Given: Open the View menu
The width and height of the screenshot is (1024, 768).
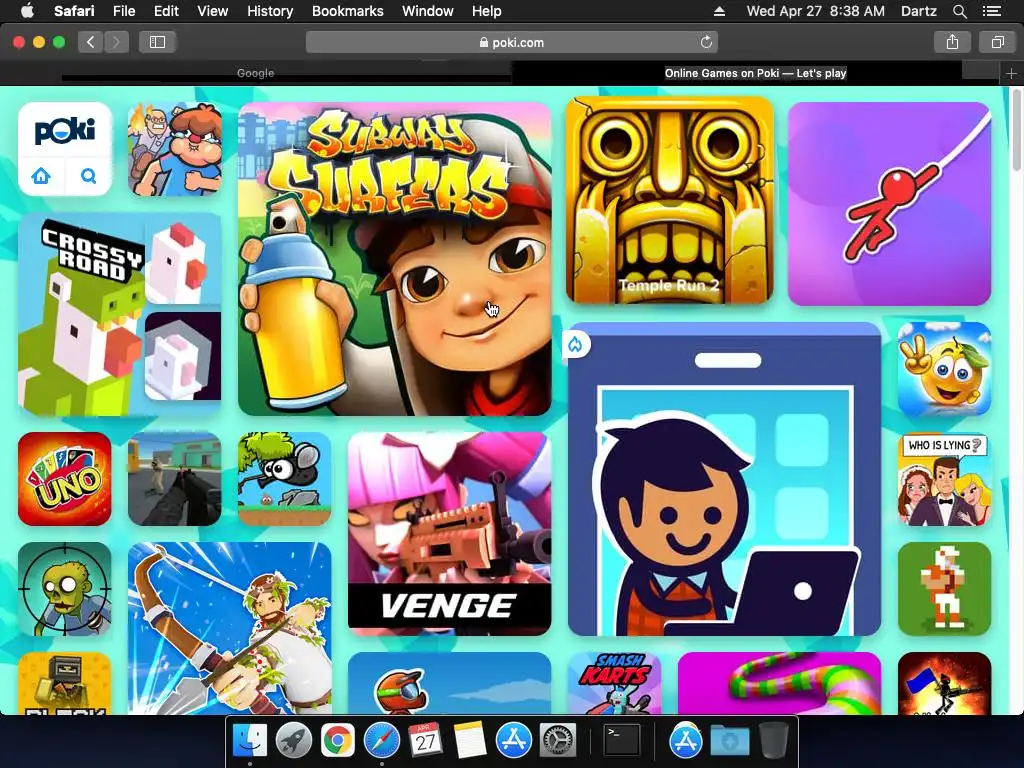Looking at the screenshot, I should (212, 11).
